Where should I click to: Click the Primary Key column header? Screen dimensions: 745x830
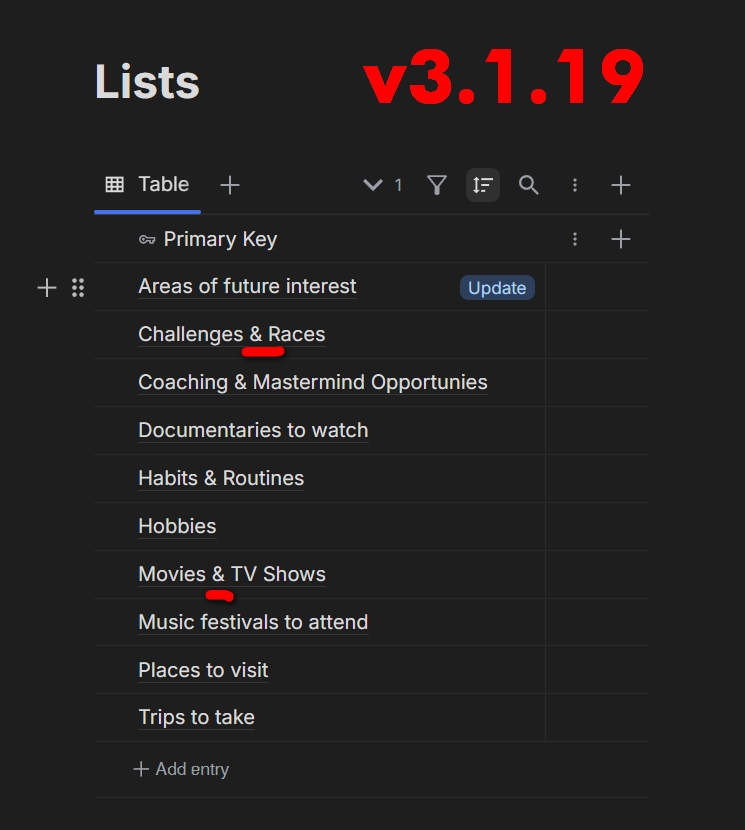point(220,239)
